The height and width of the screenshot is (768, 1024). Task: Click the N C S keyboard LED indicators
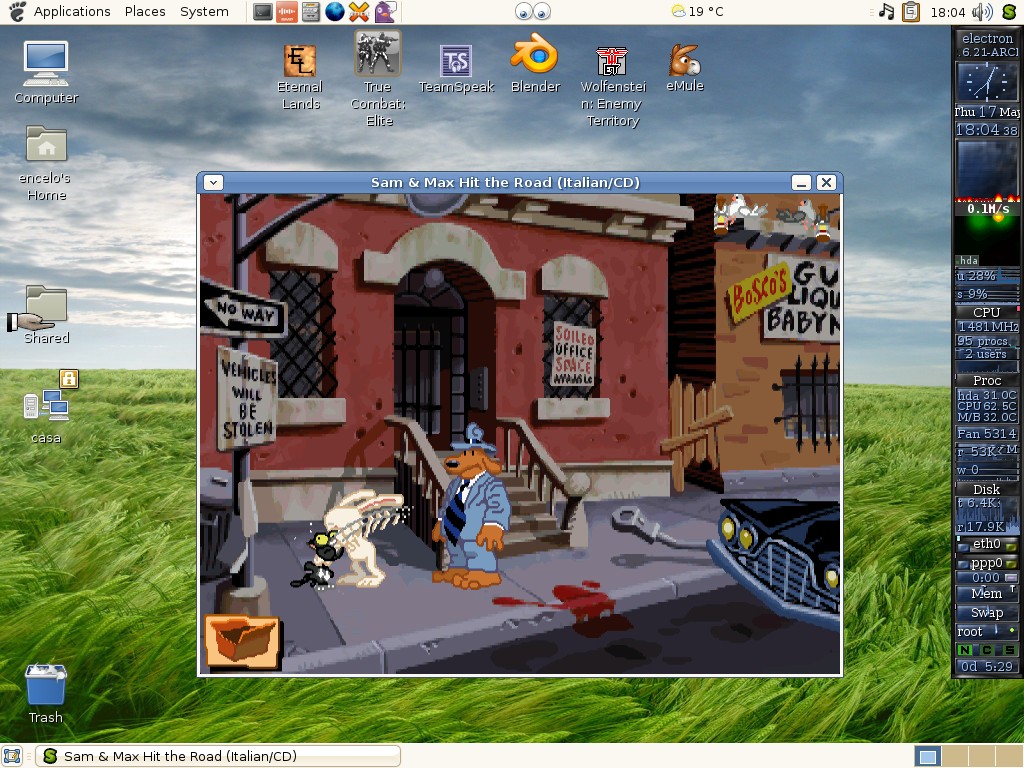click(986, 650)
